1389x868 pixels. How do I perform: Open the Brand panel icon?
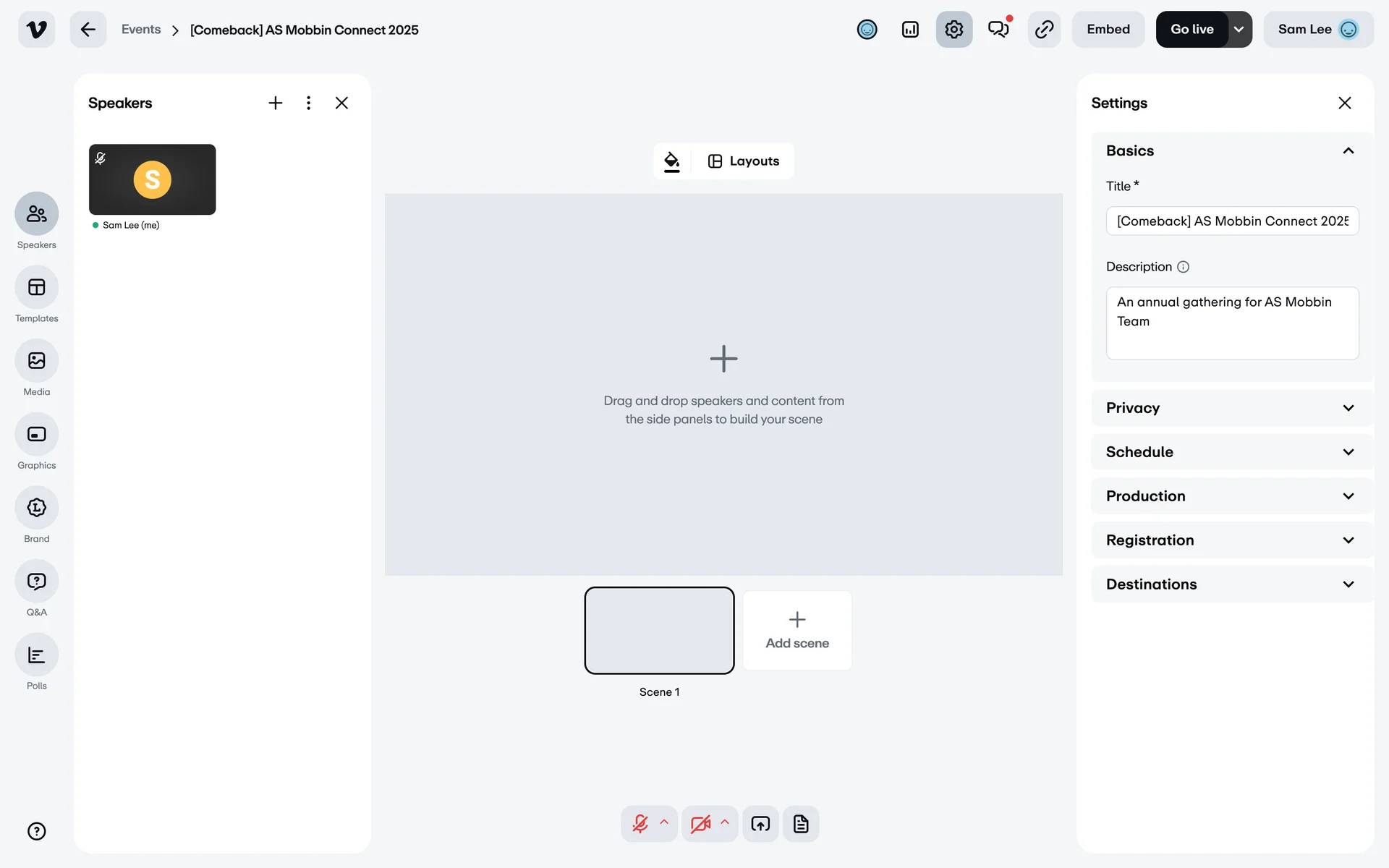pyautogui.click(x=36, y=508)
